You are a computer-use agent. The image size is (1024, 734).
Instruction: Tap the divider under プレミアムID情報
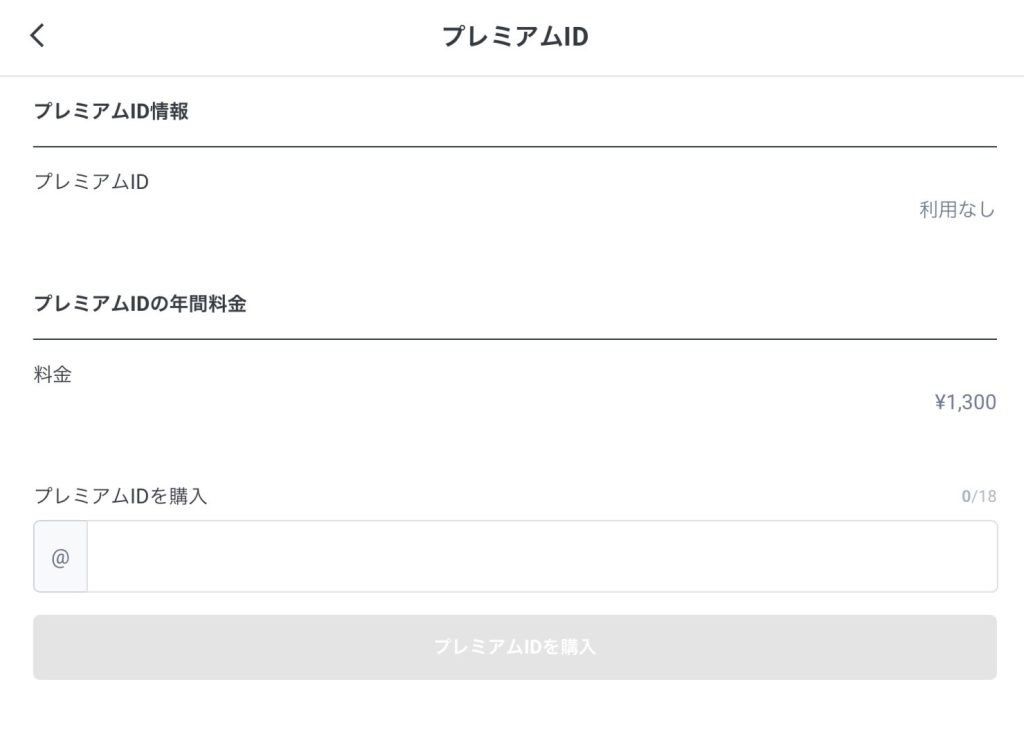click(512, 142)
